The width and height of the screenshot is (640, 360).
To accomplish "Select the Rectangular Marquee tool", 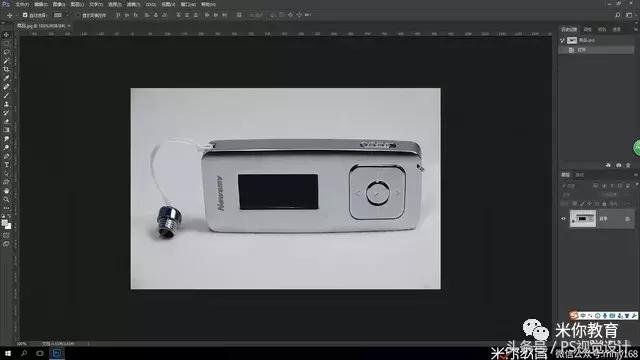I will (x=6, y=44).
